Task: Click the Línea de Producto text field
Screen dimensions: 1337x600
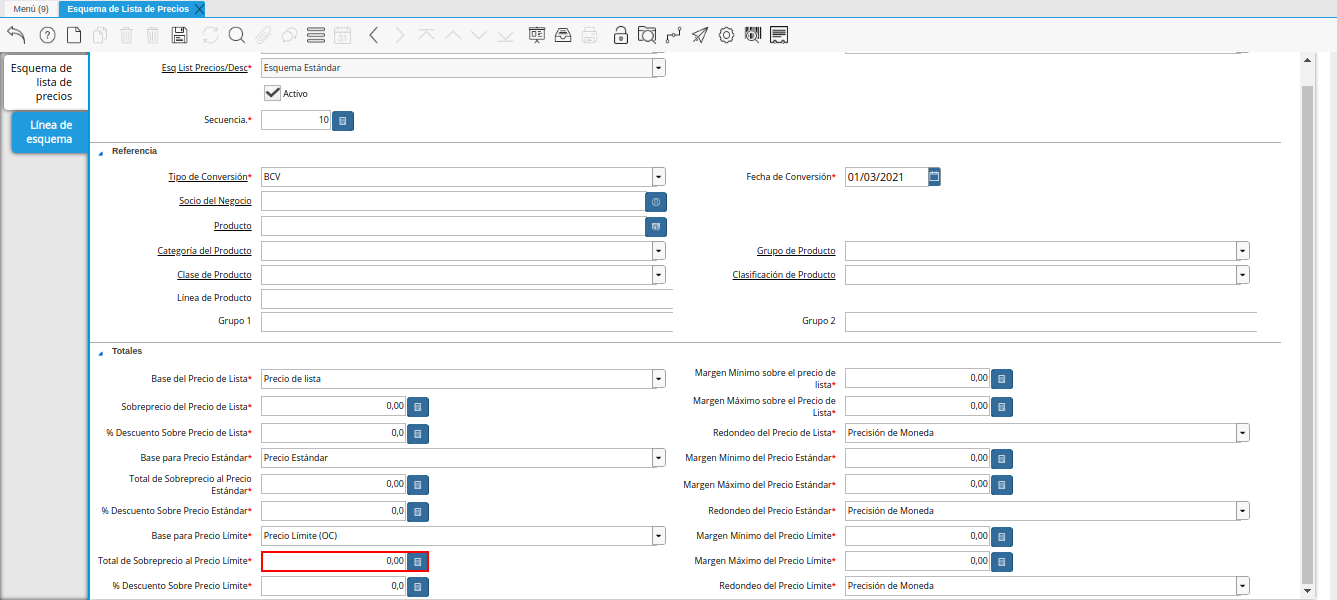Action: [x=467, y=299]
